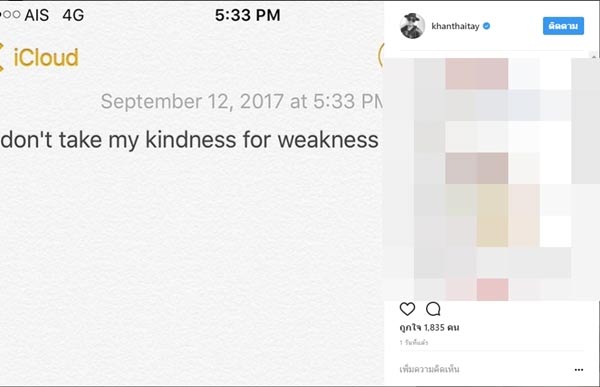The width and height of the screenshot is (600, 387).
Task: Tap the note text about kindness and weakness
Action: [189, 140]
